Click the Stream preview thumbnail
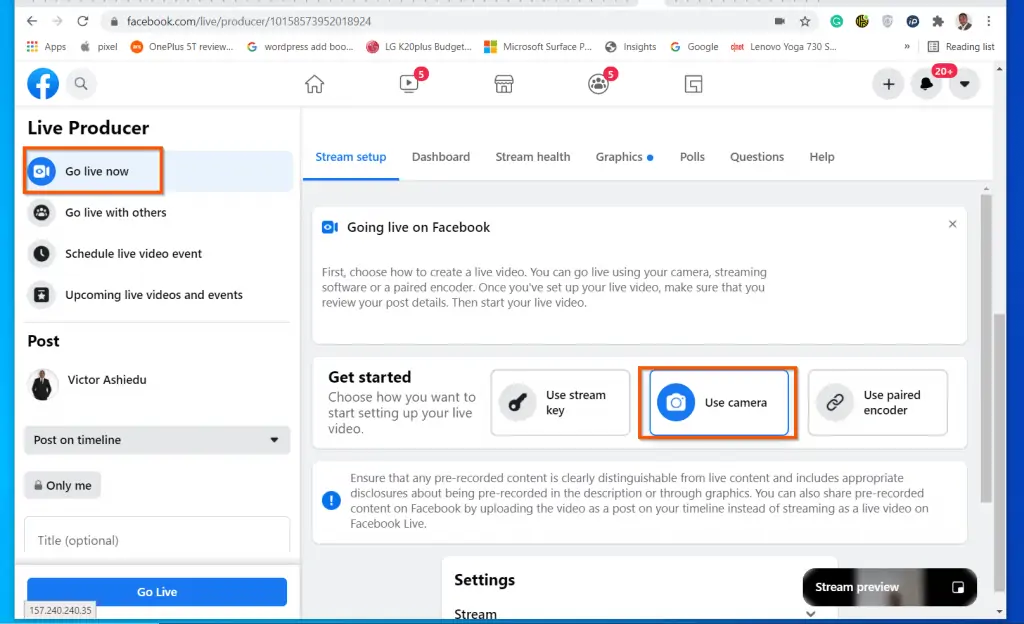The image size is (1024, 624). (x=889, y=587)
